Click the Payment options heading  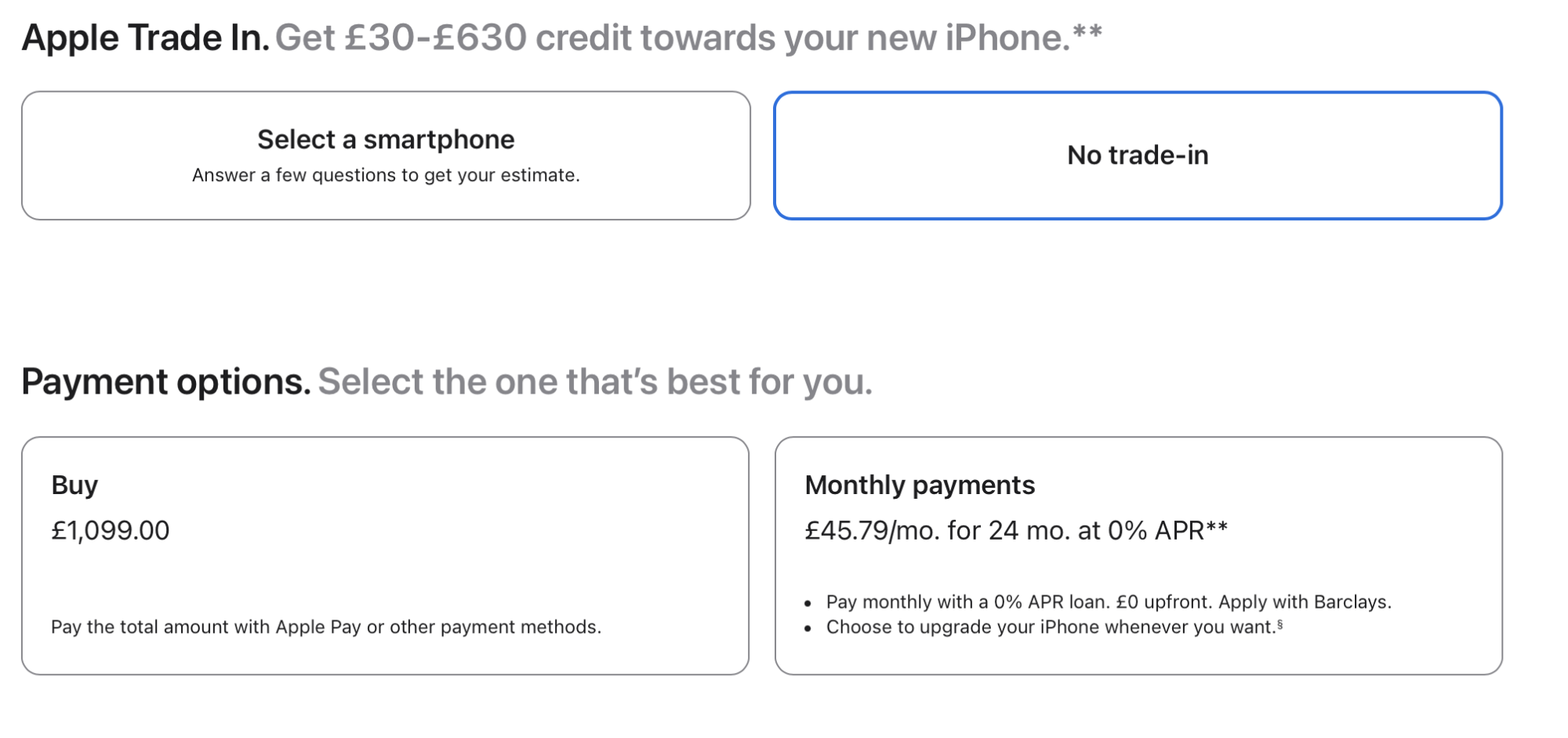click(166, 382)
